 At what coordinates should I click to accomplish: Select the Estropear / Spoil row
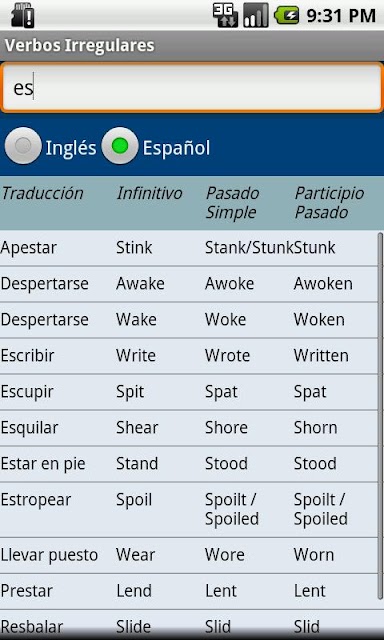189,509
